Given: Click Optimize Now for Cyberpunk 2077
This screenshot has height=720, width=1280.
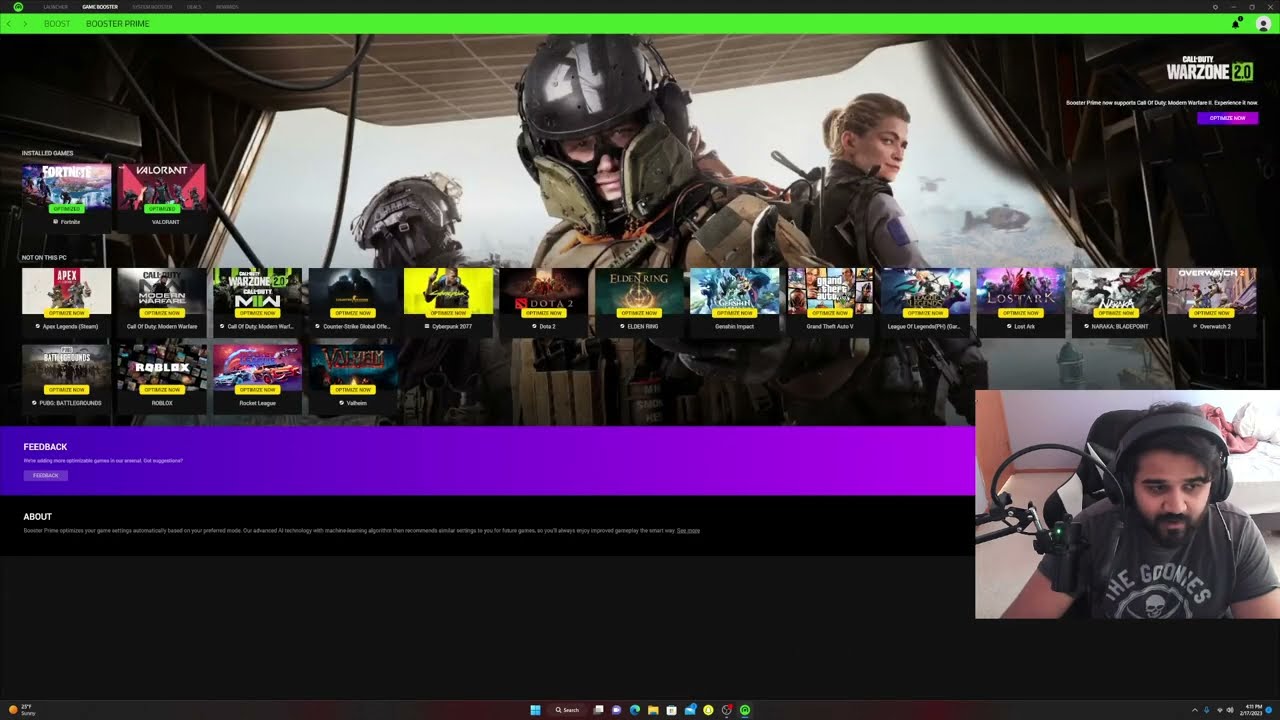Looking at the screenshot, I should point(448,313).
